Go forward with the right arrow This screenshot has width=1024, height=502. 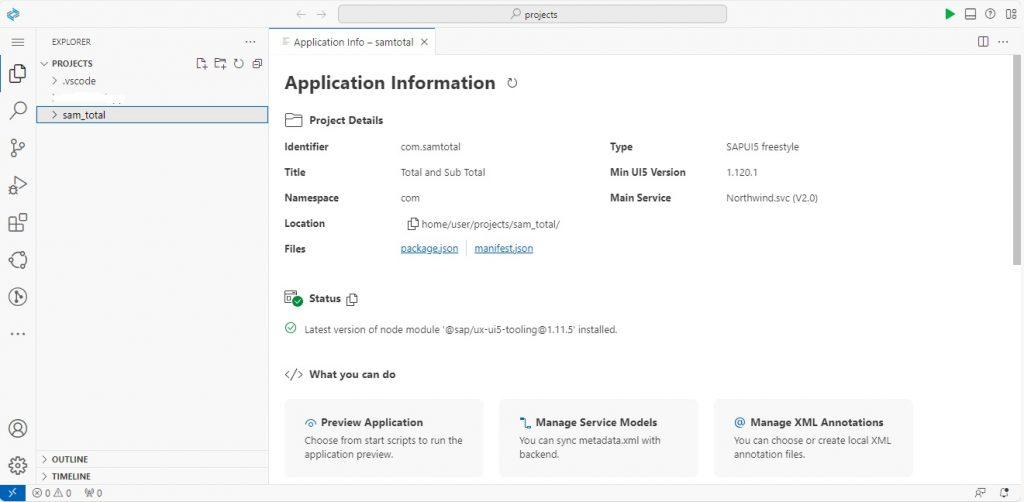pos(321,14)
